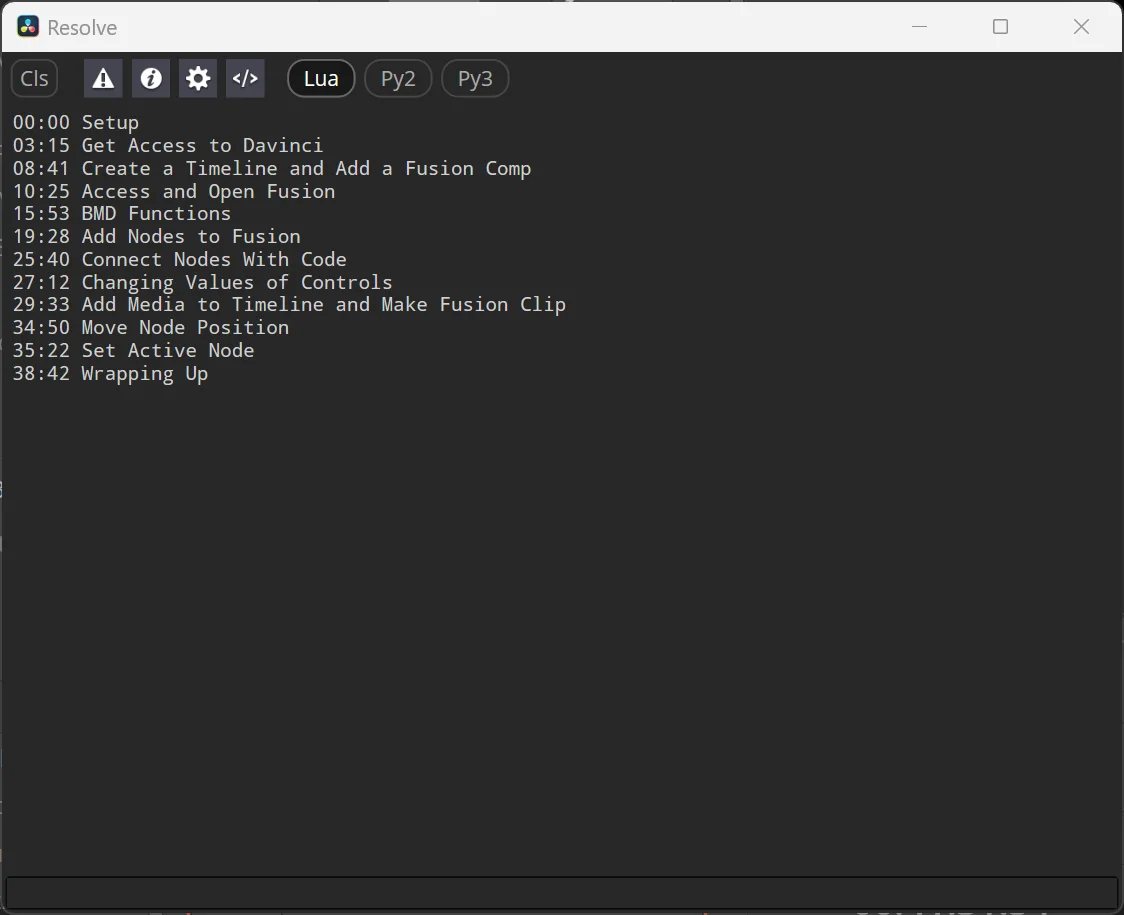The height and width of the screenshot is (915, 1124).
Task: Click the '00:00 Setup' console line
Action: click(x=76, y=123)
